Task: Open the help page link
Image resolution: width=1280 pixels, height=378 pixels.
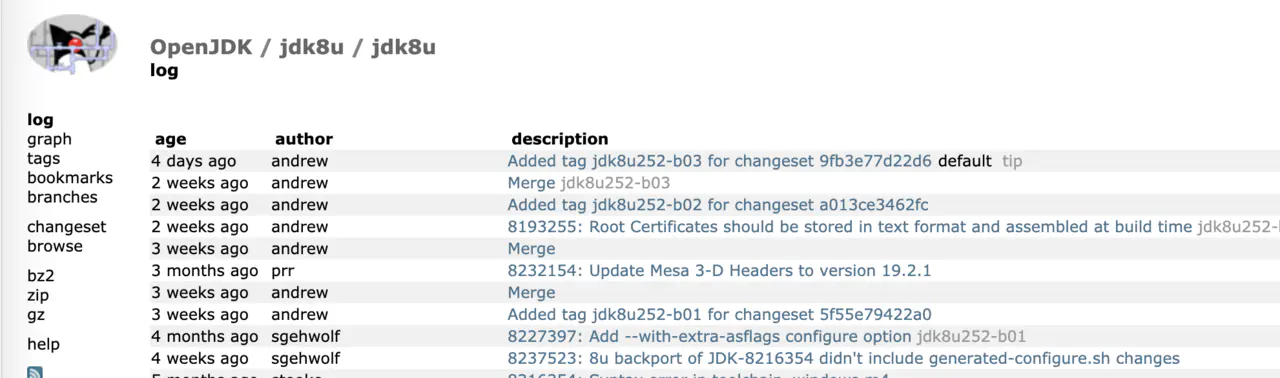Action: [43, 344]
